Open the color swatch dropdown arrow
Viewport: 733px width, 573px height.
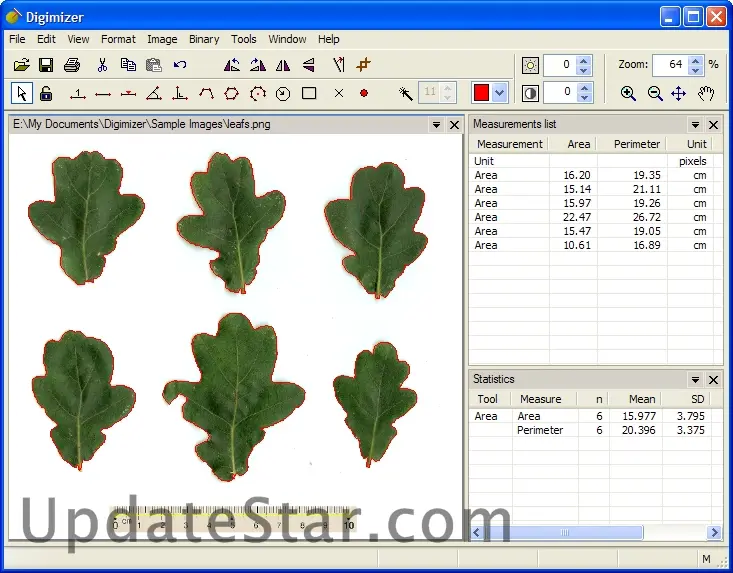point(500,93)
